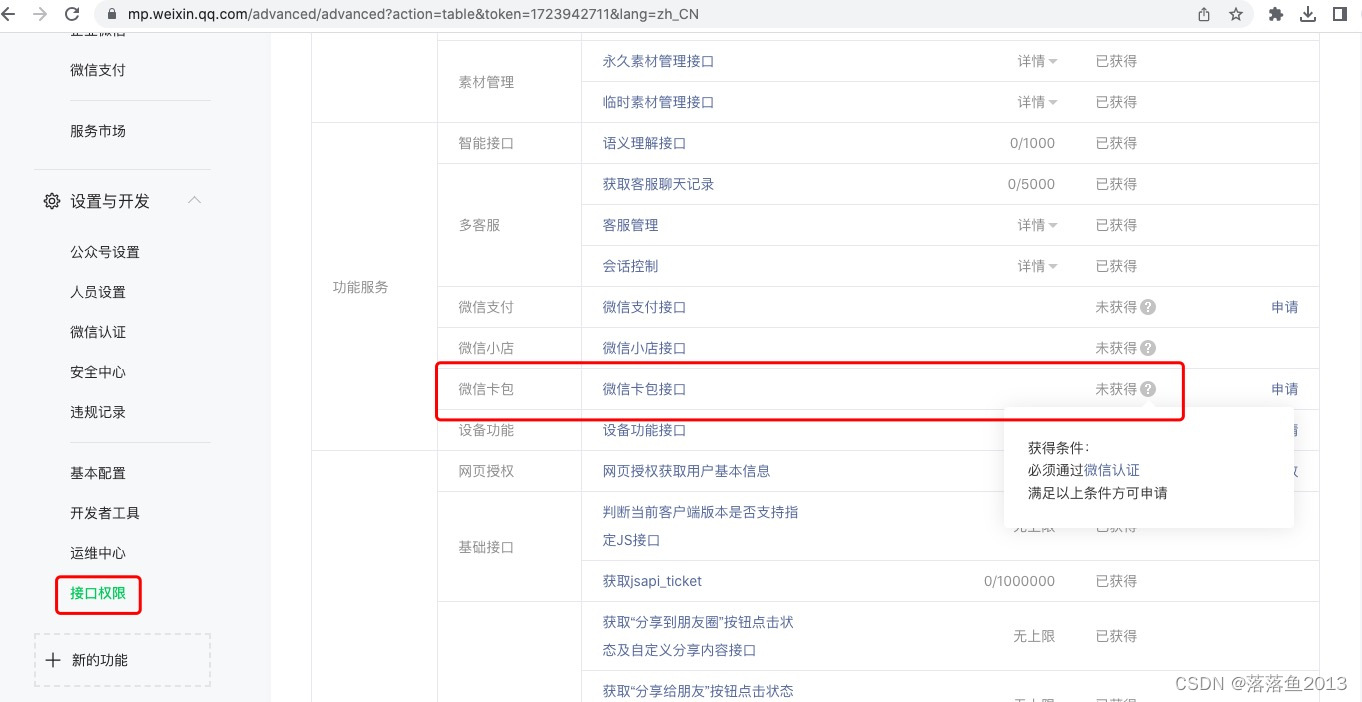Click question mark beside 微信小店接口 status
Screen dimensions: 1362x702
1148,348
